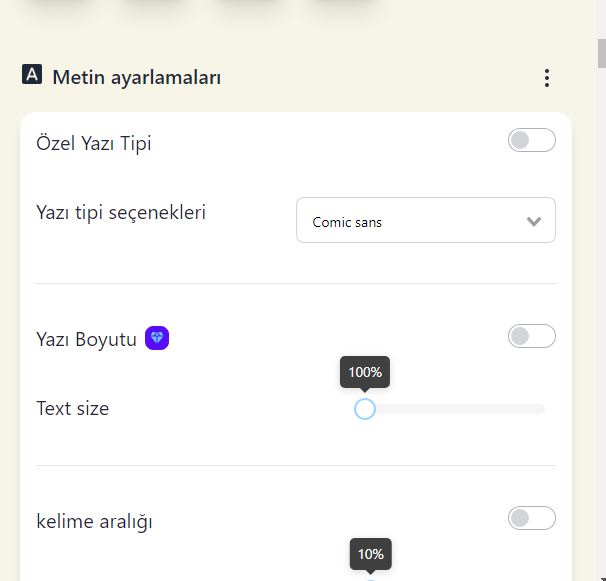Screen dimensions: 606x581
Task: Enable the Özel Yazı Tipi toggle
Action: [532, 140]
